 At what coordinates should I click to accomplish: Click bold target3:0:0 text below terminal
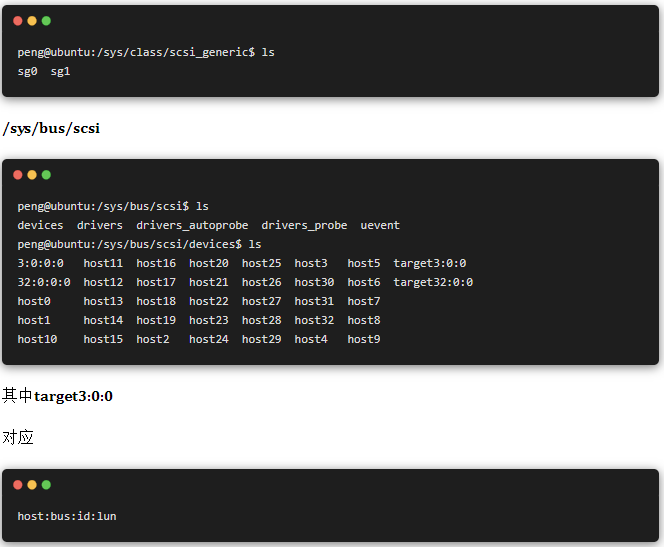point(73,396)
